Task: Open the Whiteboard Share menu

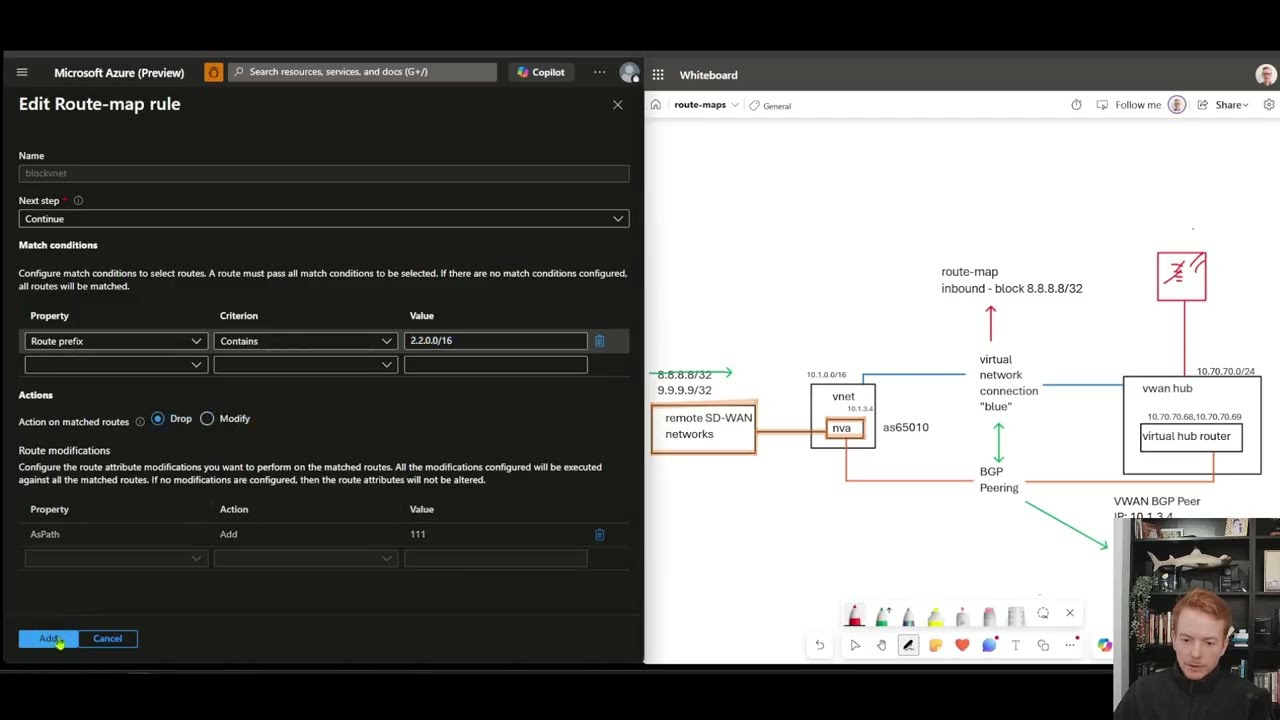Action: tap(1222, 105)
